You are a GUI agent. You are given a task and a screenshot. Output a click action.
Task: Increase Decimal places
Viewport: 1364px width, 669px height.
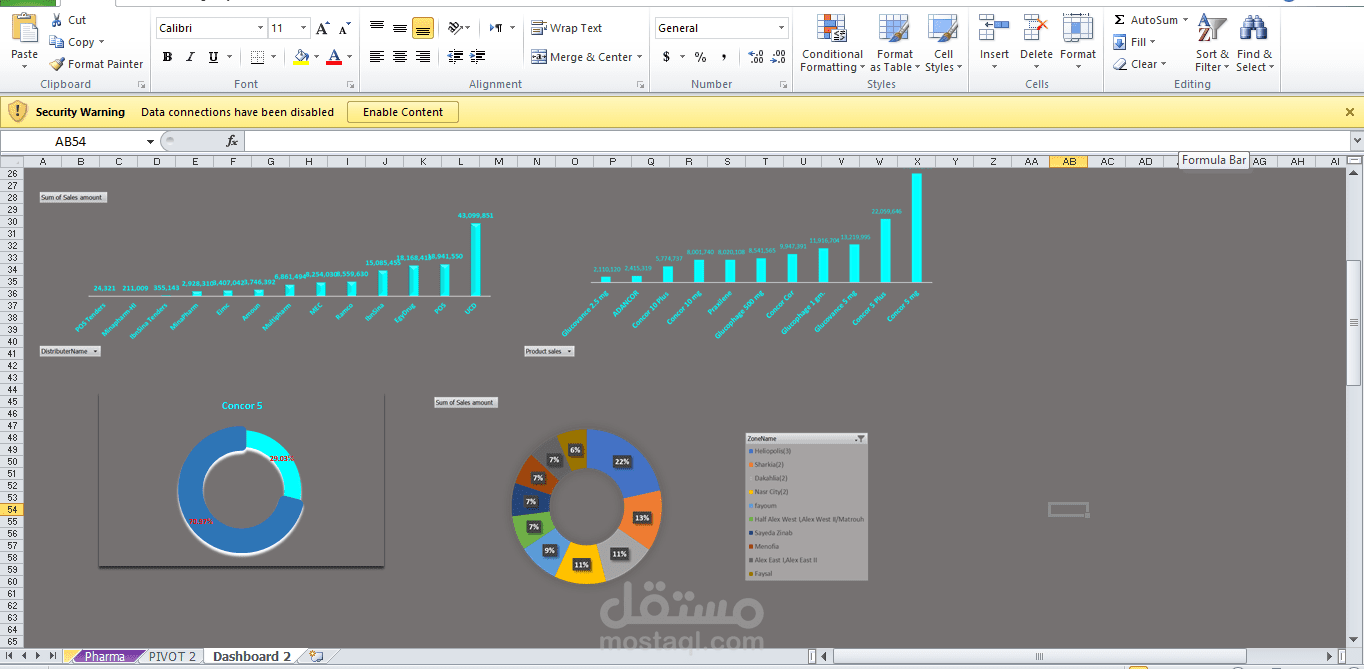pyautogui.click(x=756, y=57)
